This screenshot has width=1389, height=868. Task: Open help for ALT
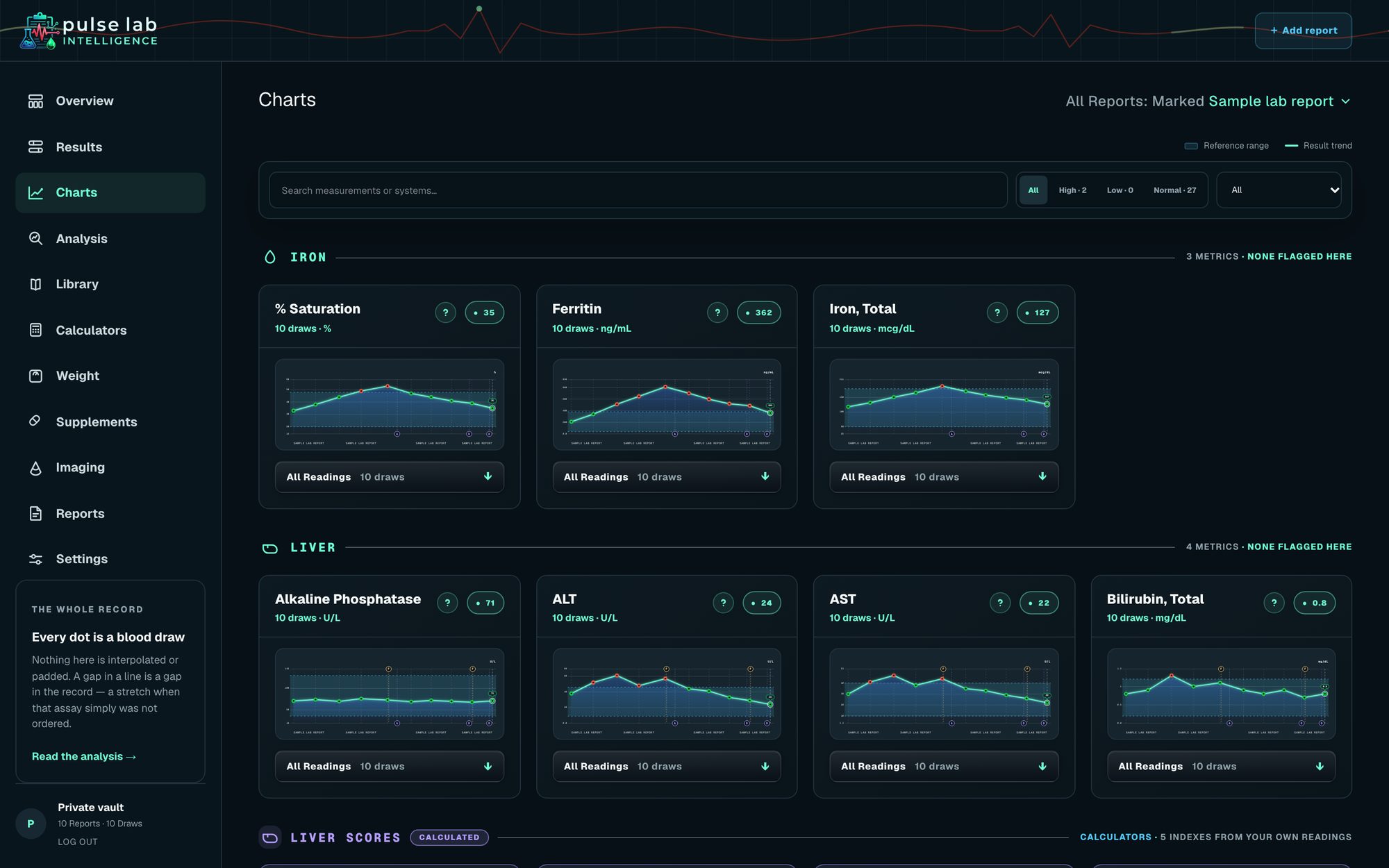723,603
